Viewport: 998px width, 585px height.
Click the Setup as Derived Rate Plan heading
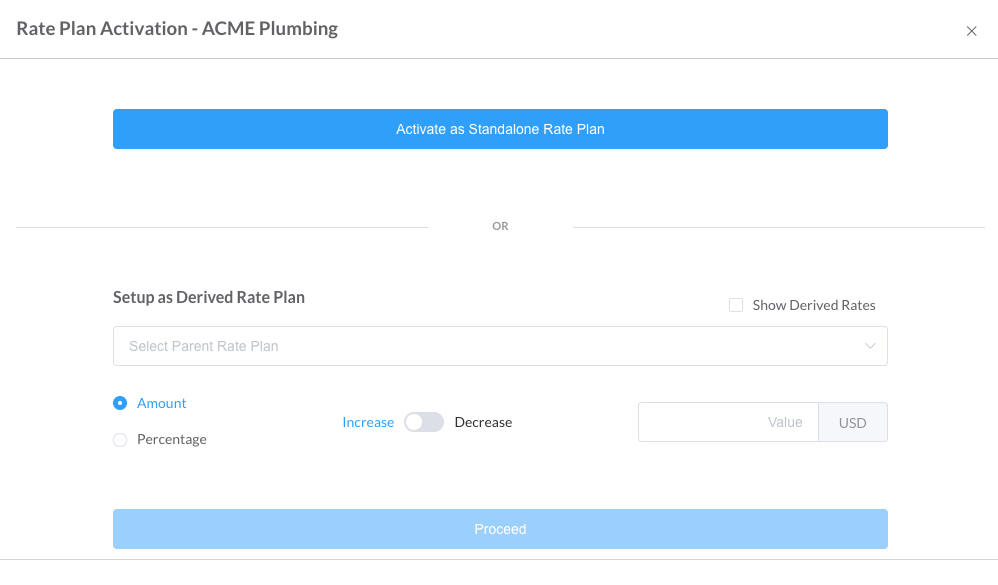click(209, 297)
